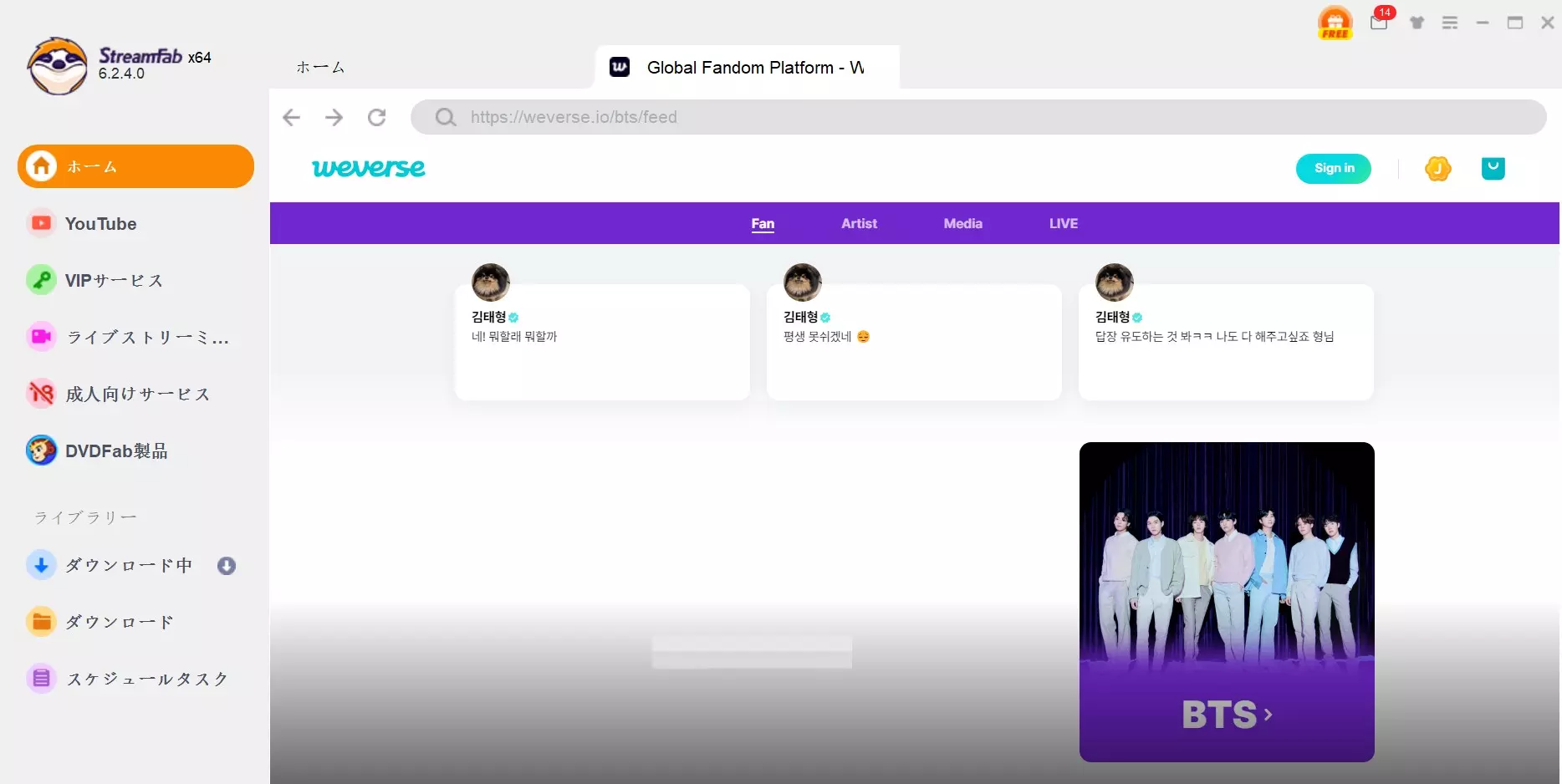Select the Fan tab

[763, 223]
